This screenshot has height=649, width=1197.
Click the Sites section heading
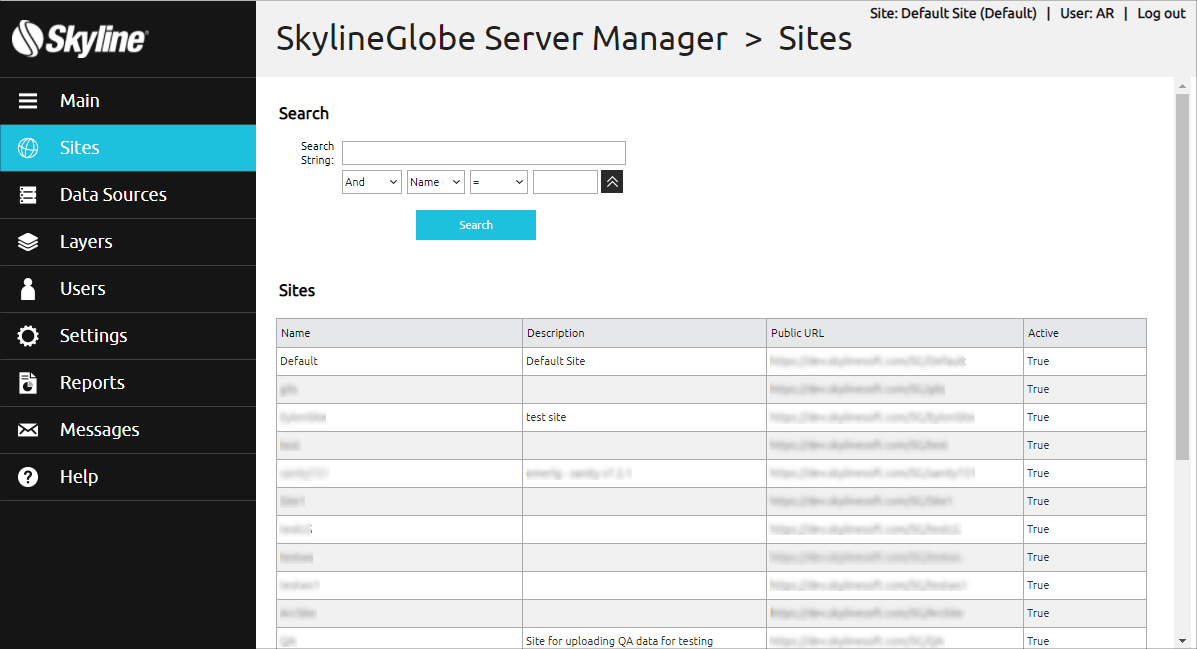297,291
